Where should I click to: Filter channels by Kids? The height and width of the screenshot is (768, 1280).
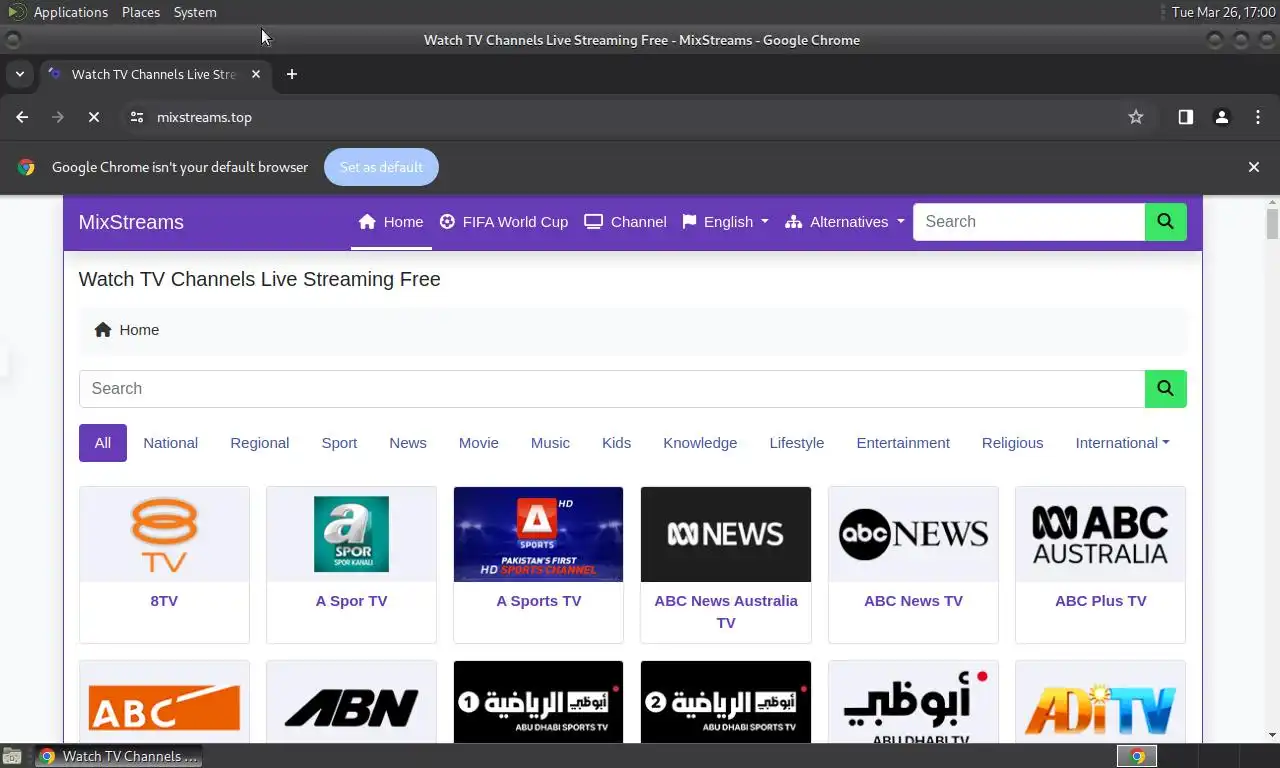pos(617,443)
